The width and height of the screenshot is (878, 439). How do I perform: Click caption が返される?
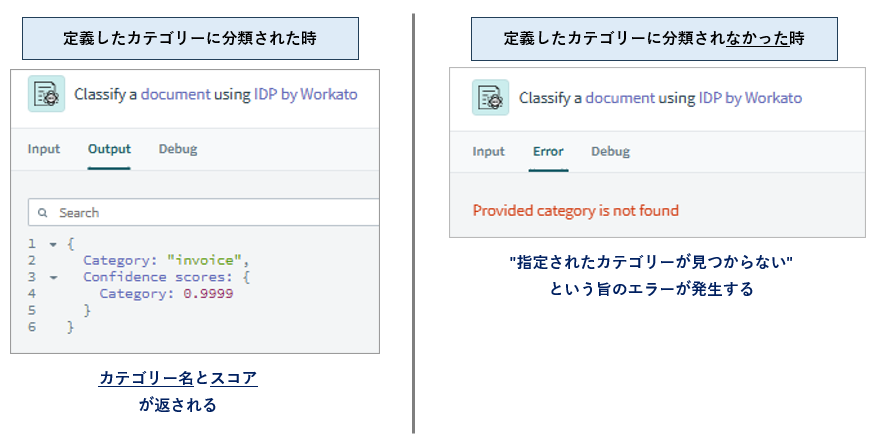click(x=178, y=405)
